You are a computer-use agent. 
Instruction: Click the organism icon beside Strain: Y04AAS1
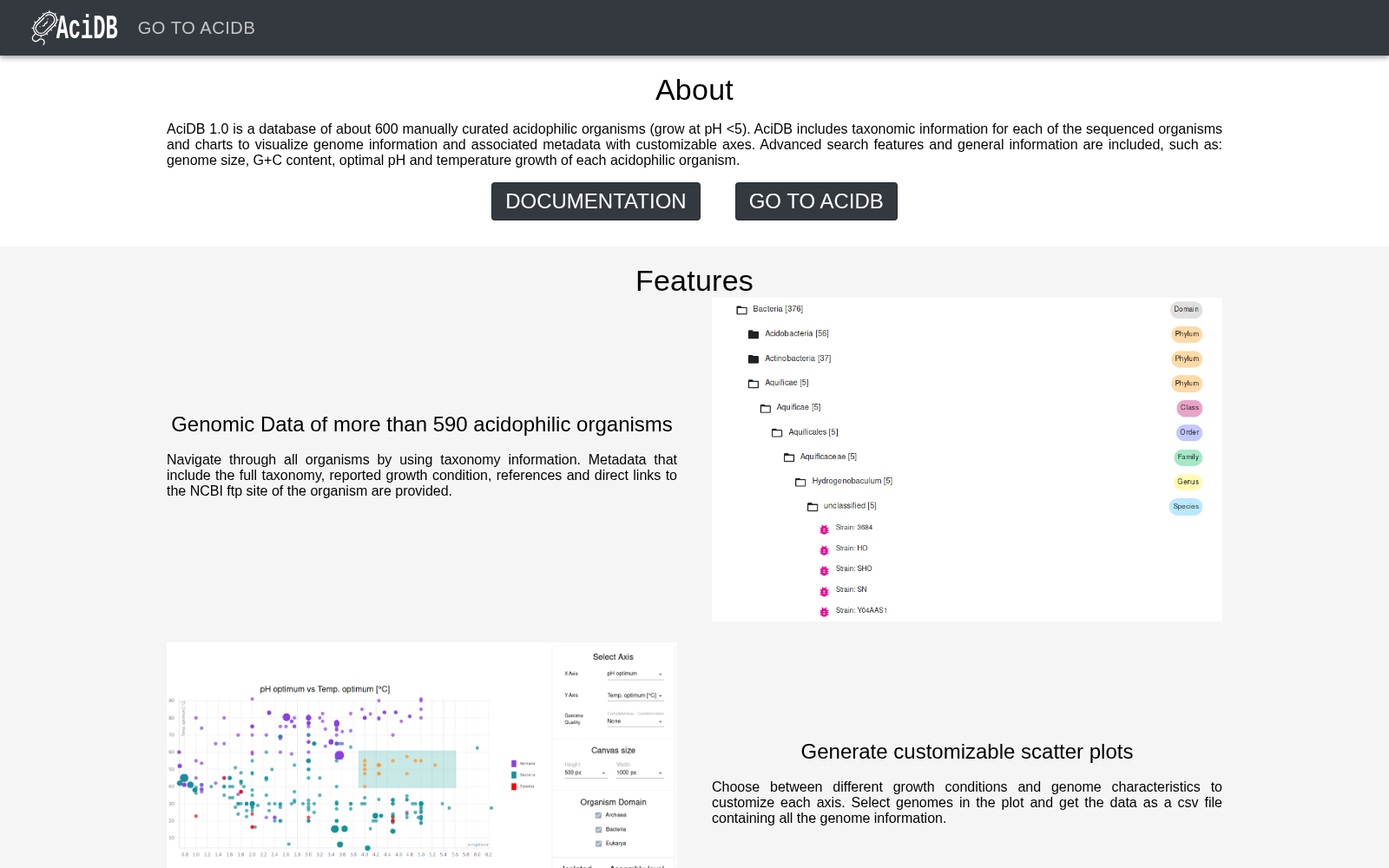(824, 612)
